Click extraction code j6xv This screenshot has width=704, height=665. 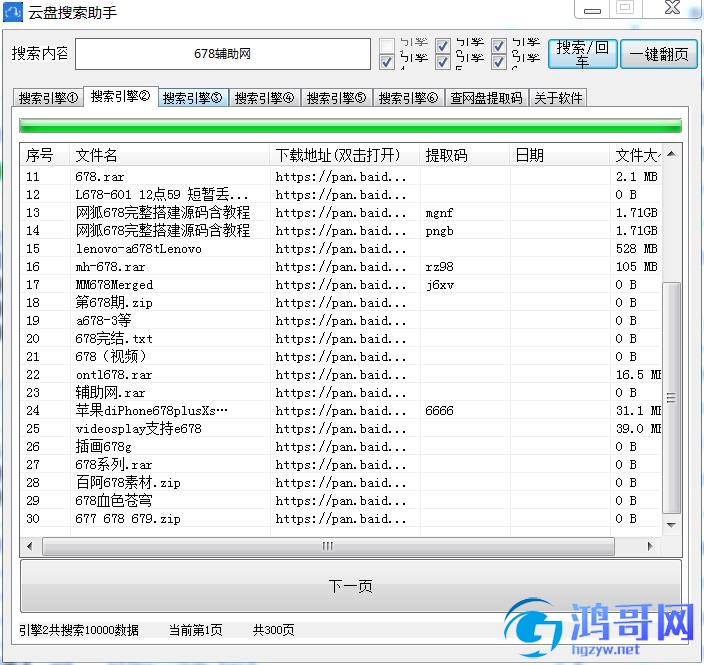coord(440,285)
